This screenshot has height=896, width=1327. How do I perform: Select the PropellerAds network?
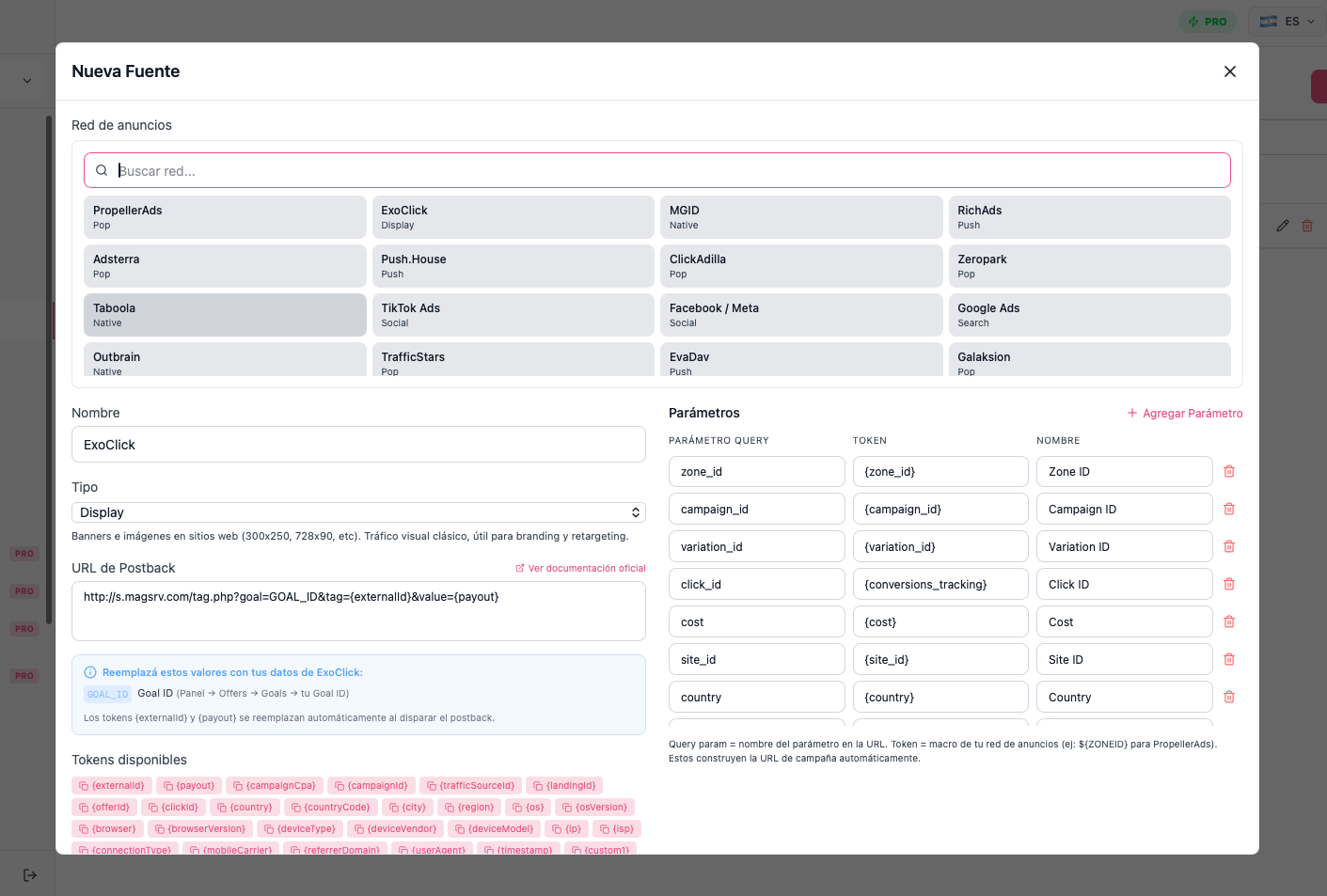coord(225,217)
